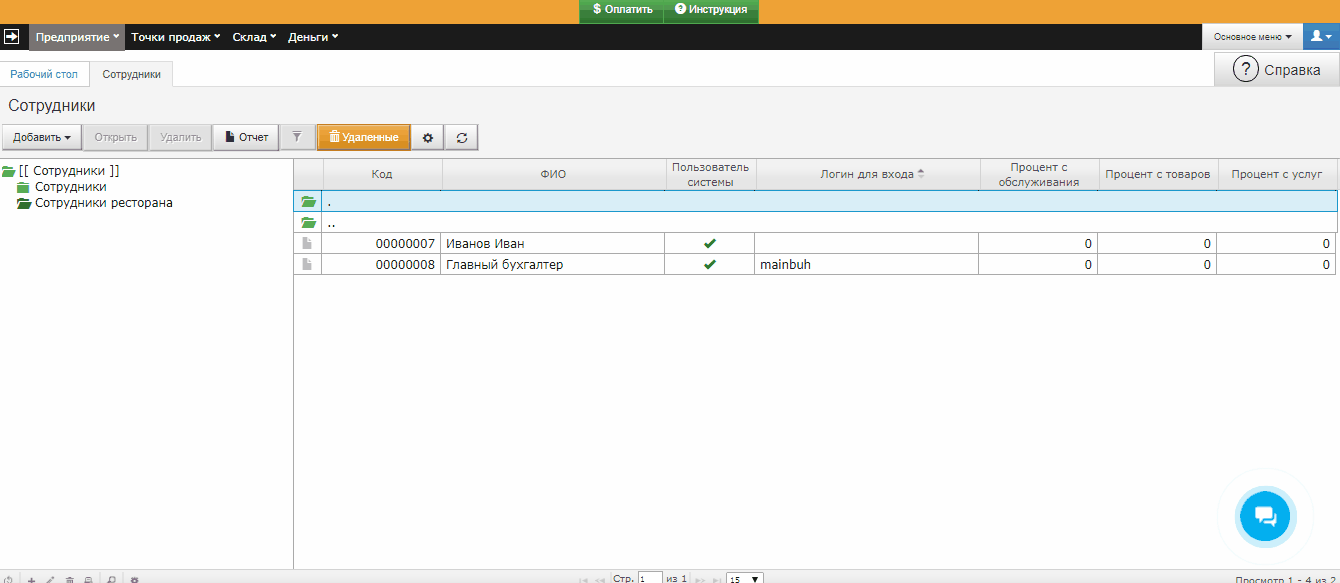Click the document icon for Иванов Иван

[x=307, y=243]
